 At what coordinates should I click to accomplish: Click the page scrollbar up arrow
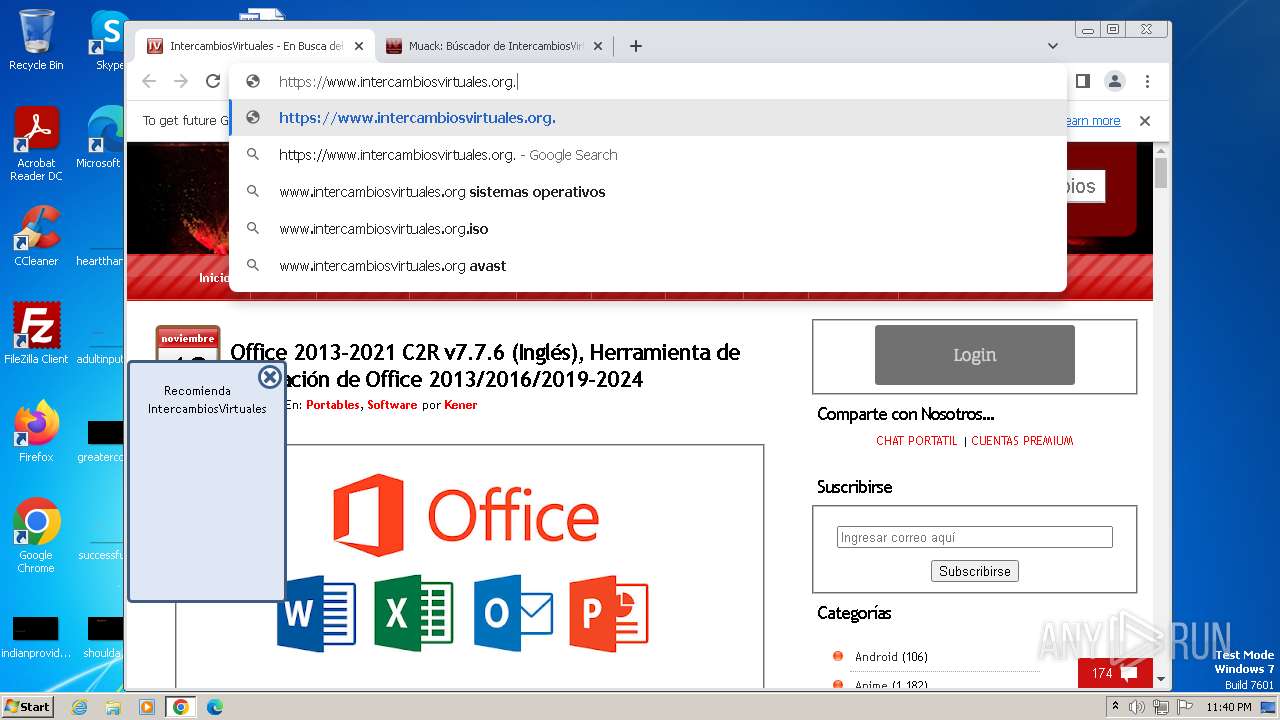[1160, 150]
